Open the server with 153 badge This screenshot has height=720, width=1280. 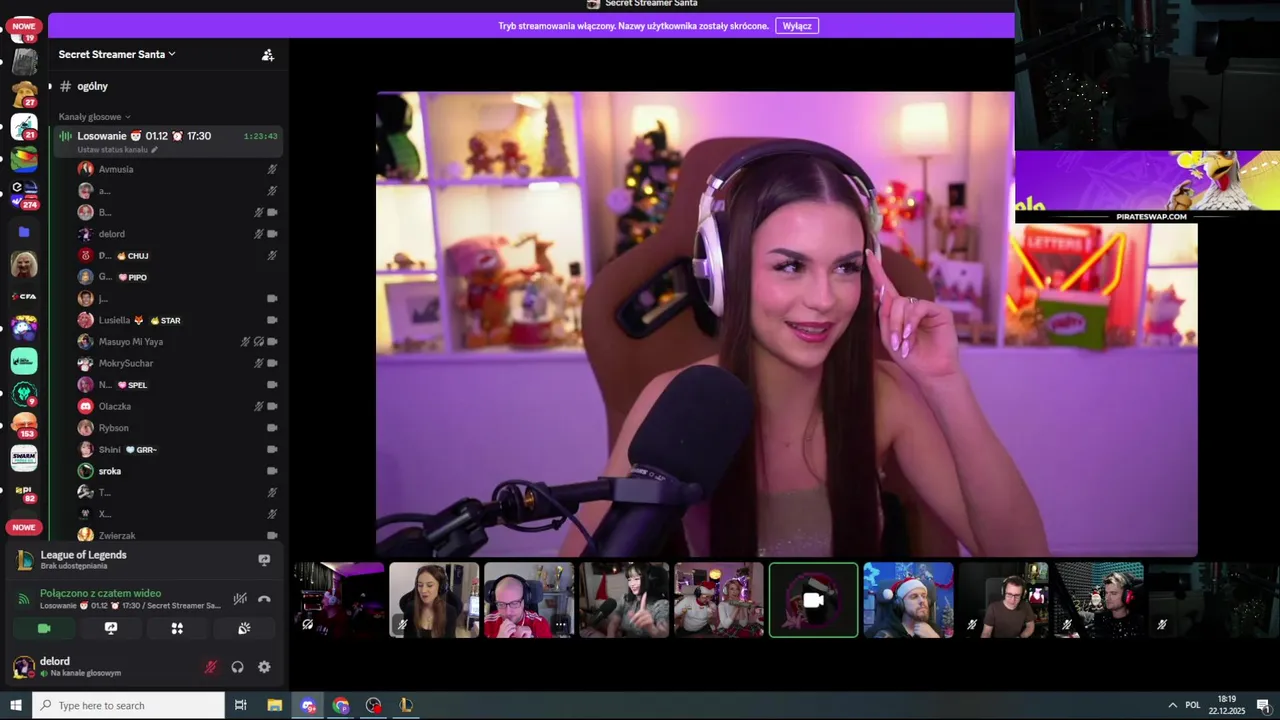tap(24, 425)
